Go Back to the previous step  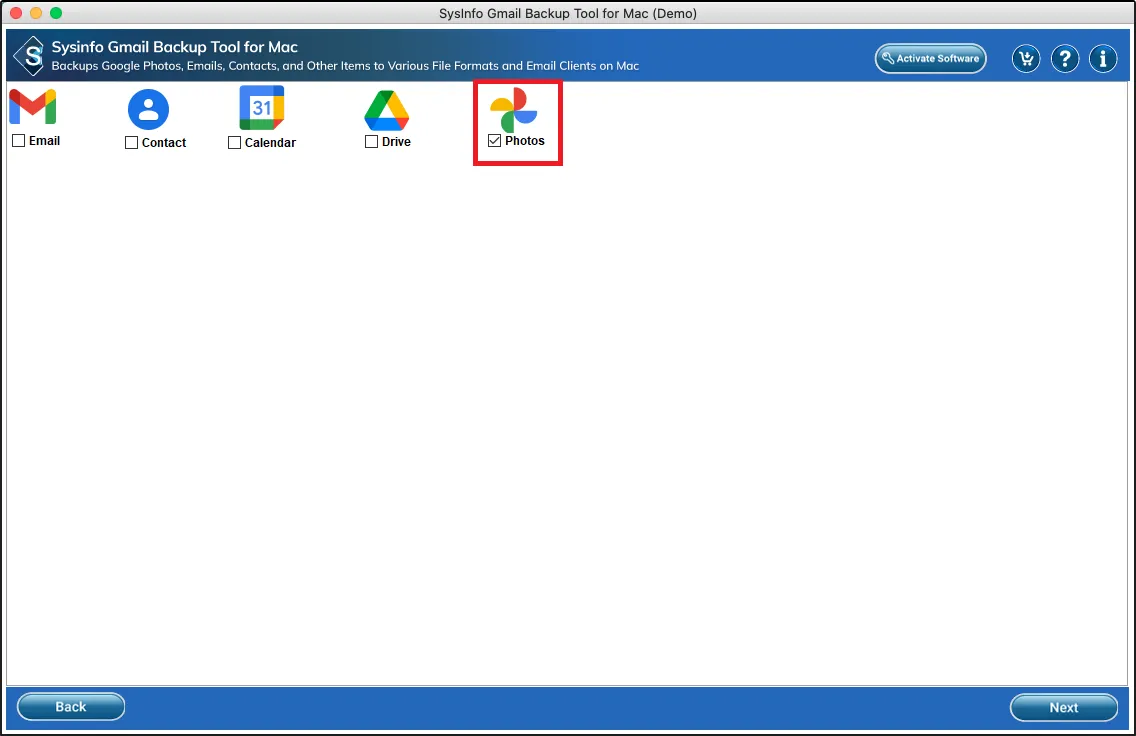coord(71,706)
